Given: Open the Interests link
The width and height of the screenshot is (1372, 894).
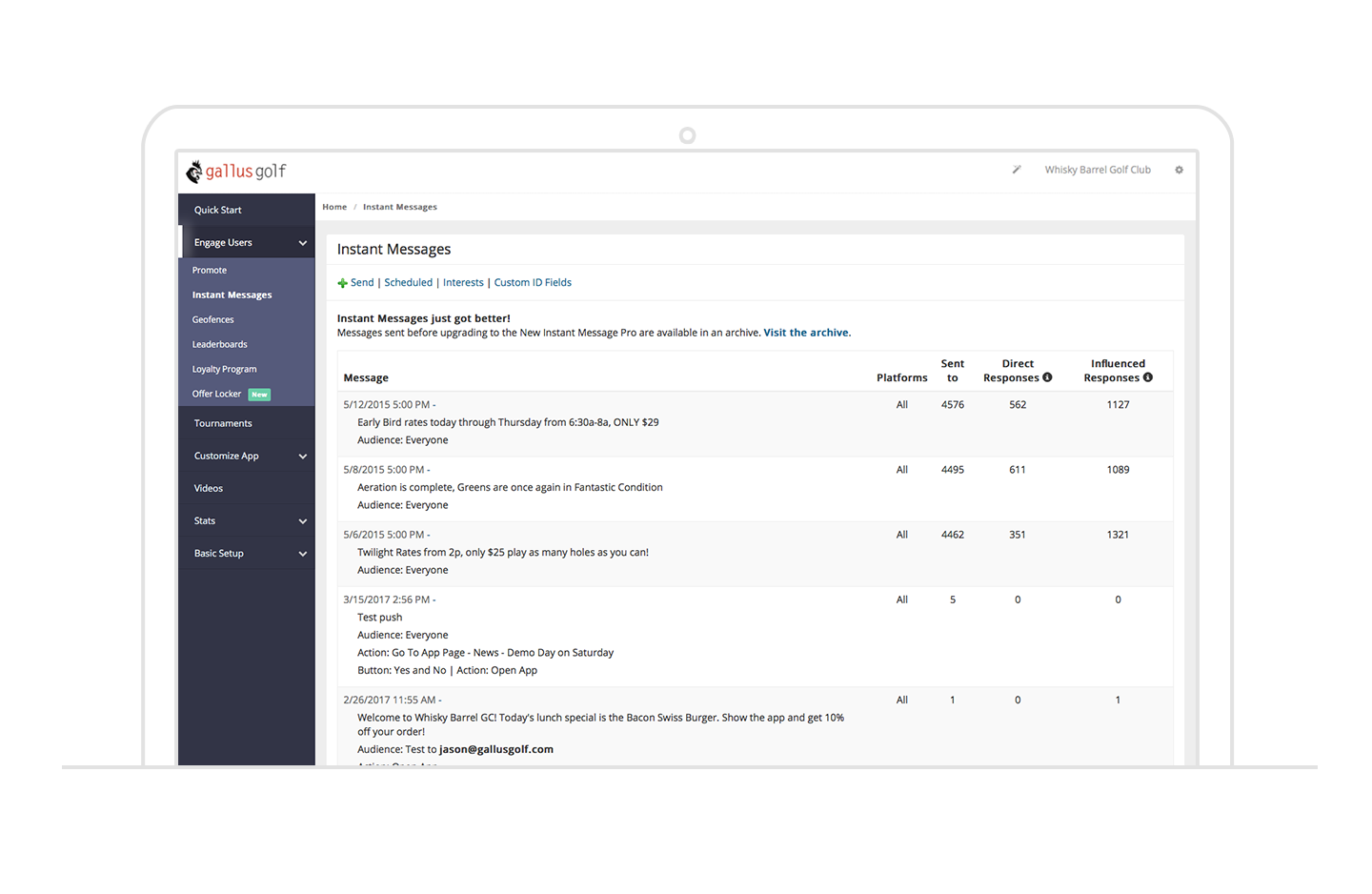Looking at the screenshot, I should [x=463, y=283].
